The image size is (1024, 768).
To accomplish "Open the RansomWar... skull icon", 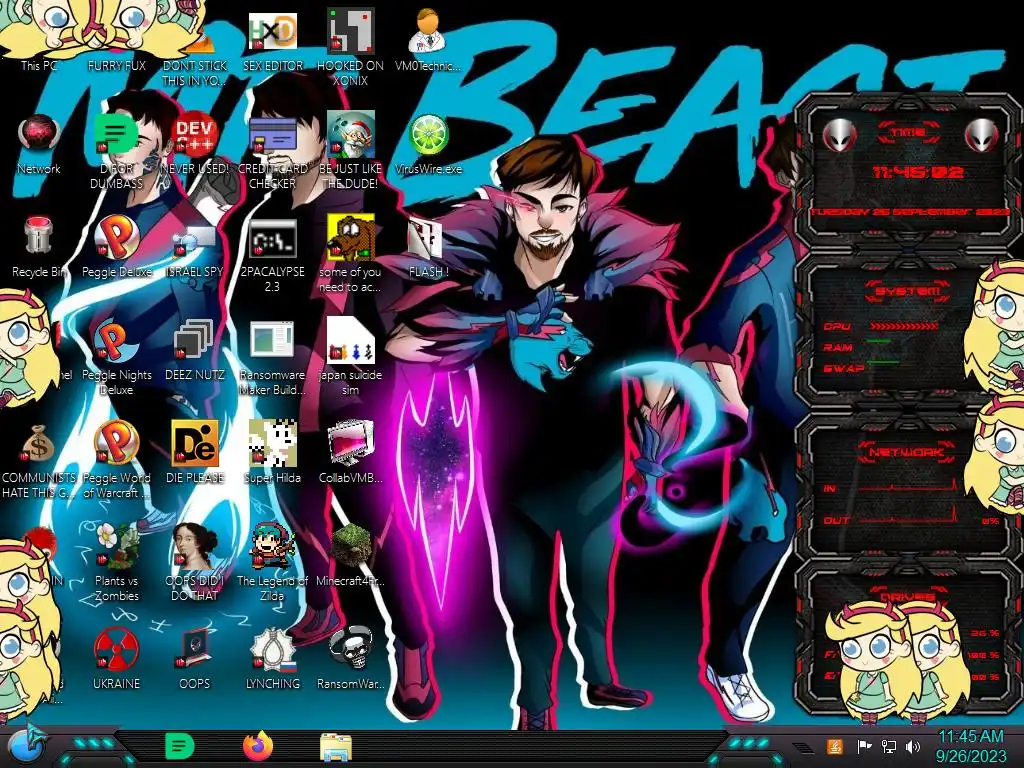I will 351,660.
